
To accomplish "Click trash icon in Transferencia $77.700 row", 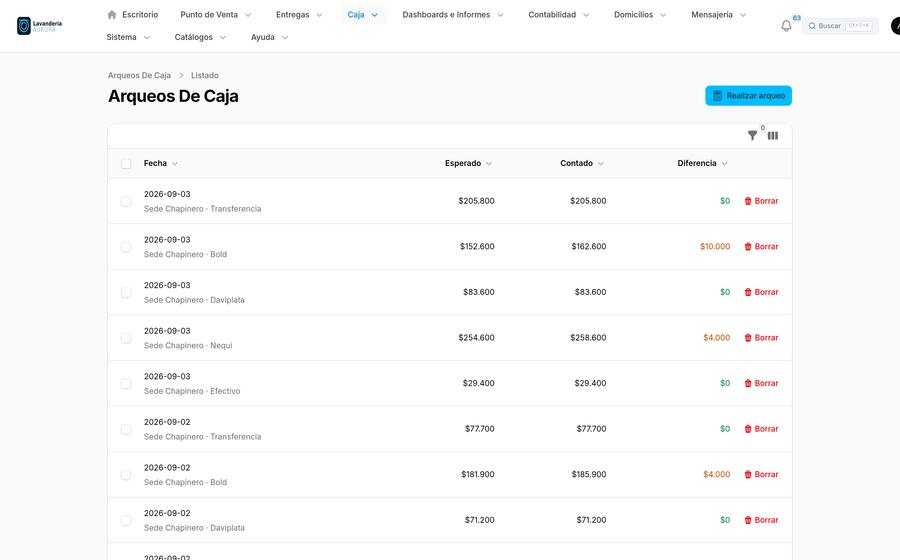I will coord(748,429).
